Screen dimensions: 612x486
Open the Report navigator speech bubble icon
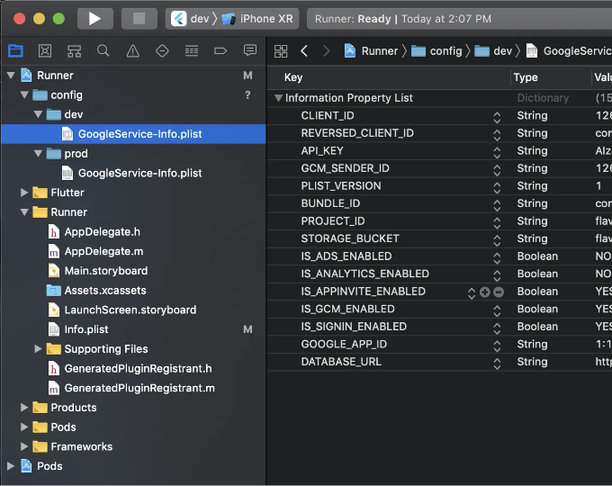(250, 50)
